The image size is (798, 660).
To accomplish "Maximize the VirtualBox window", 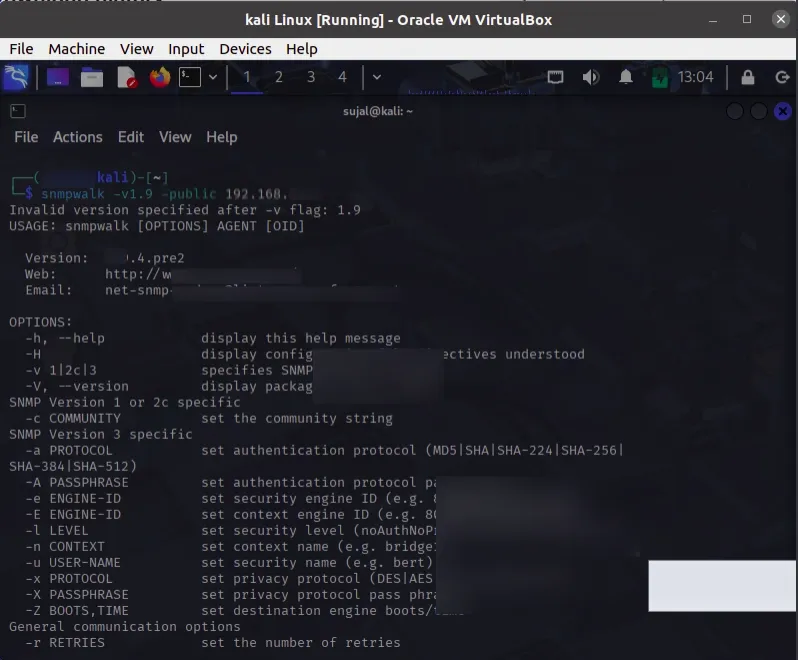I will click(x=747, y=19).
